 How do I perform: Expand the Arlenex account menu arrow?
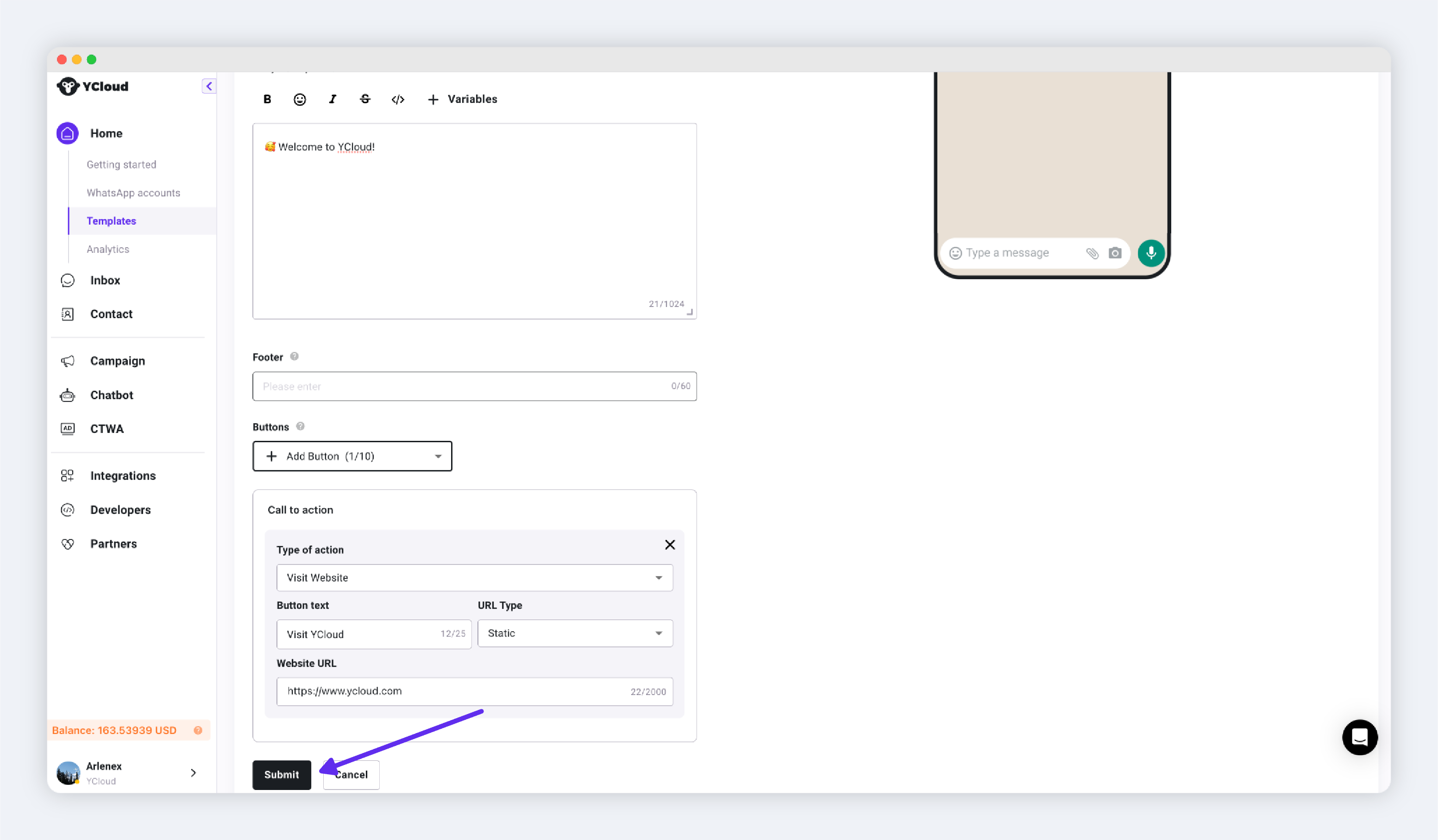[x=194, y=773]
